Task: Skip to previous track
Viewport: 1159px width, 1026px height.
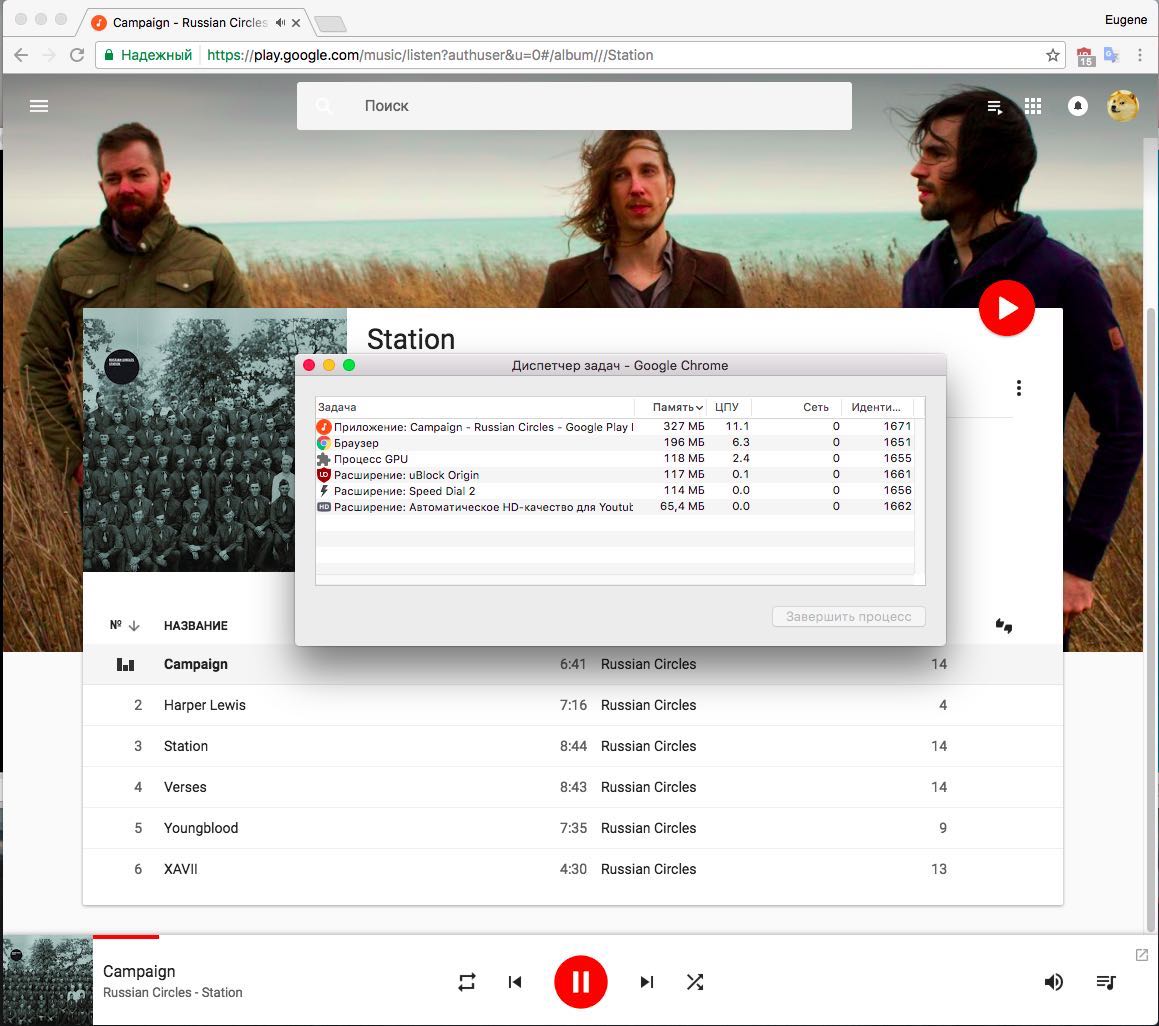Action: [515, 982]
